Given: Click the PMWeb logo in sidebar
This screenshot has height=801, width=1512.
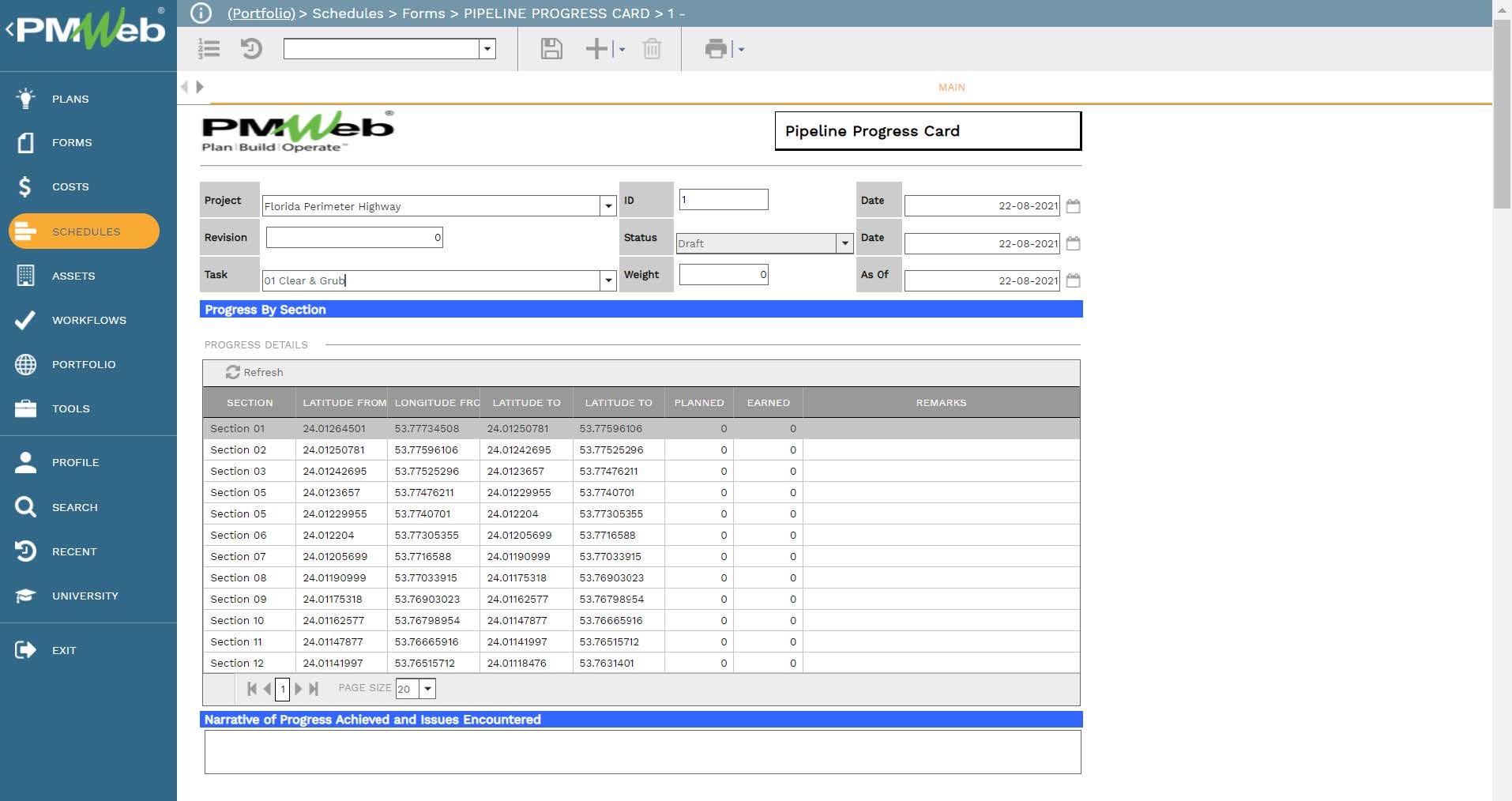Looking at the screenshot, I should click(x=86, y=28).
